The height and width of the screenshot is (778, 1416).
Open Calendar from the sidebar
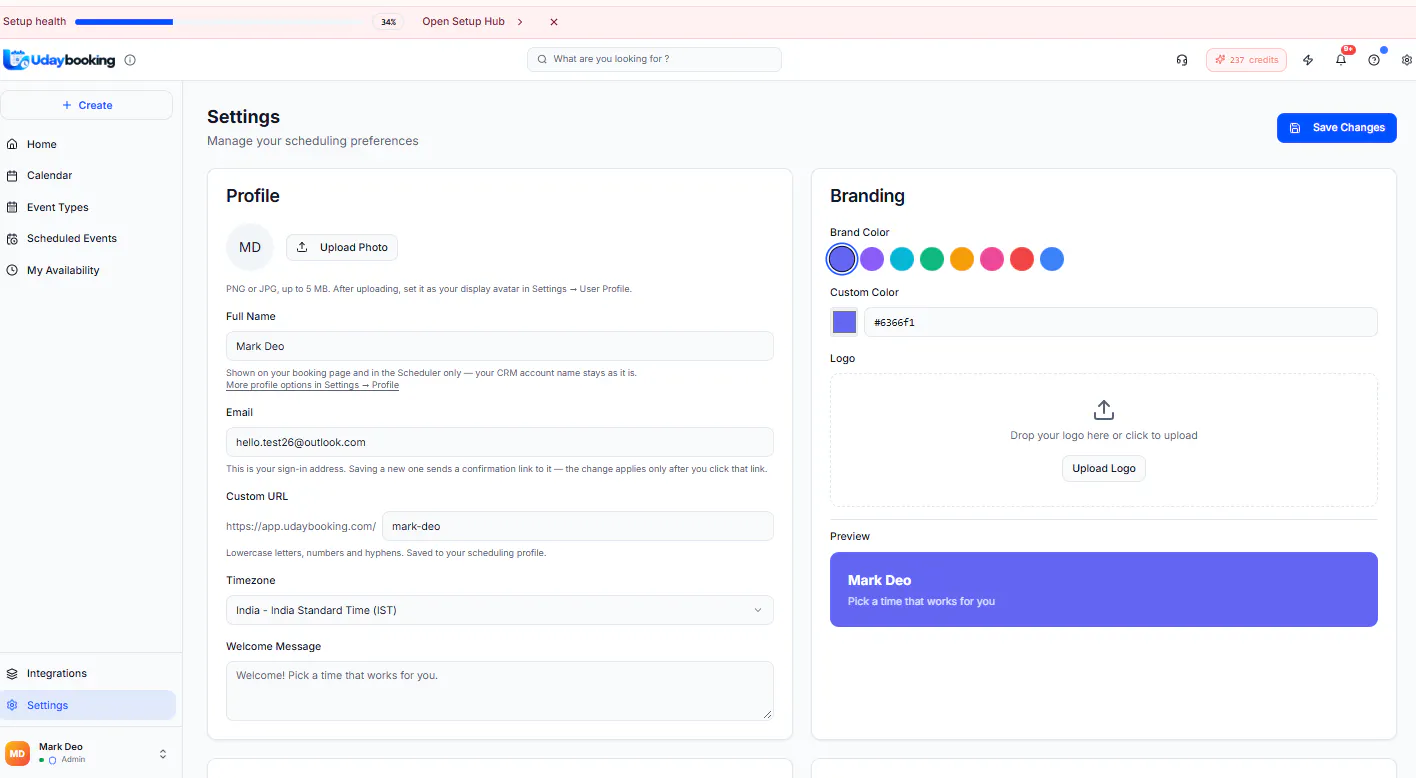(88, 175)
